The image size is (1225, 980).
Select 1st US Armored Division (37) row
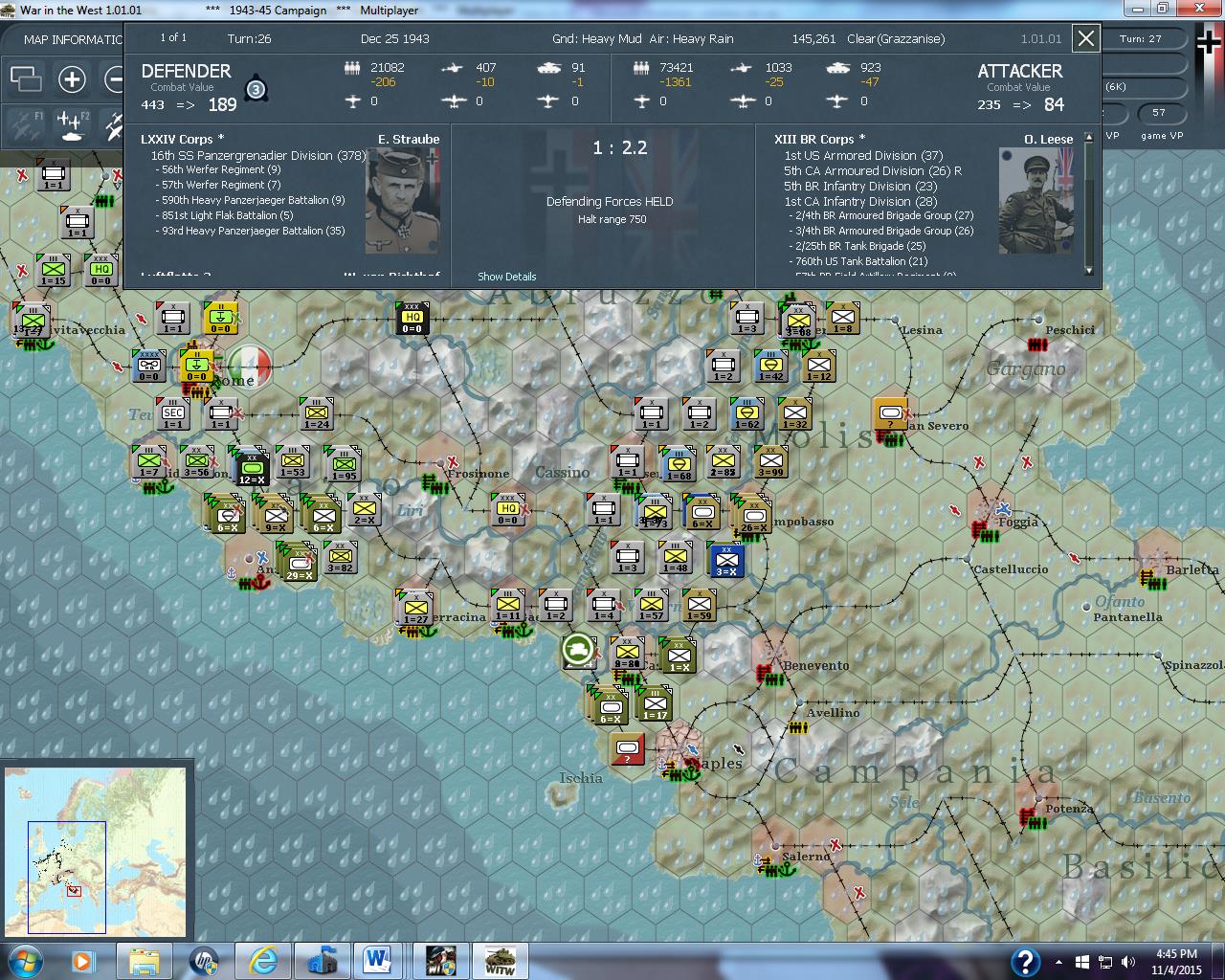(x=863, y=155)
